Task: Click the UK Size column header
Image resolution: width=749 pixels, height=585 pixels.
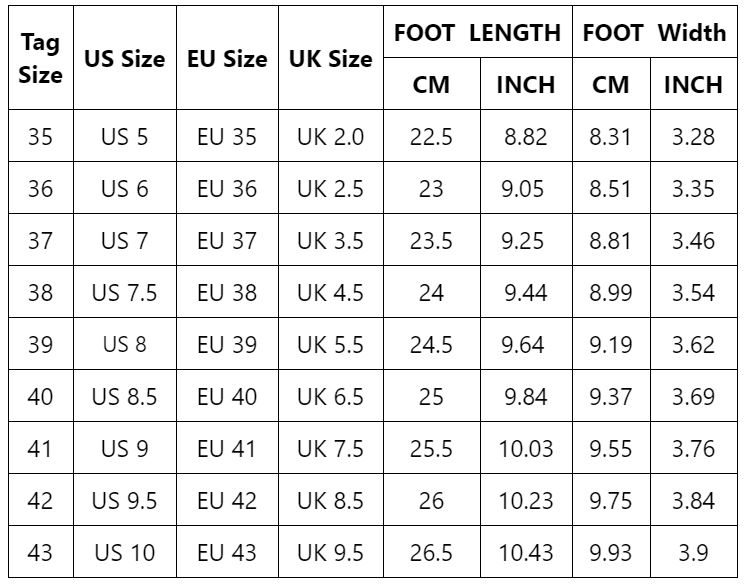Action: coord(330,59)
